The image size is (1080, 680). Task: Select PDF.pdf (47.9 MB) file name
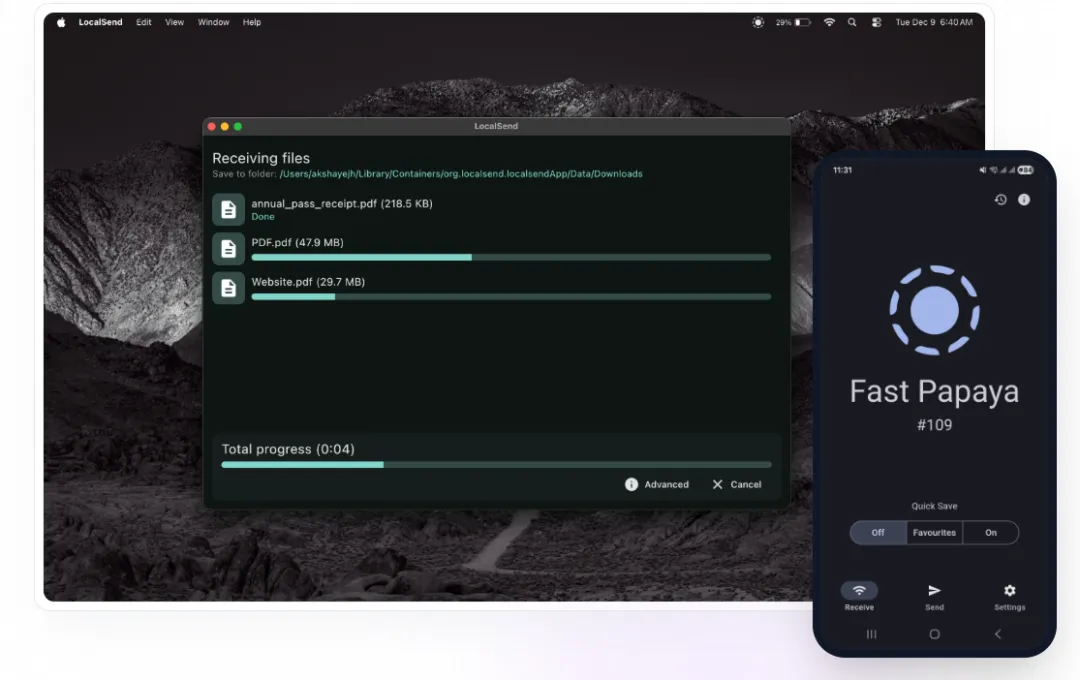click(298, 243)
